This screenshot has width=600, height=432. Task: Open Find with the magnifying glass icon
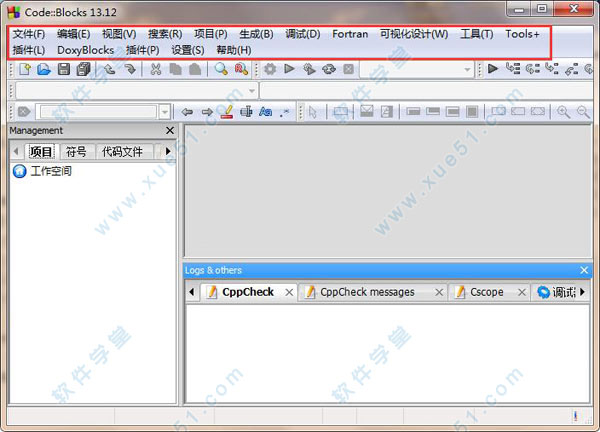[221, 69]
